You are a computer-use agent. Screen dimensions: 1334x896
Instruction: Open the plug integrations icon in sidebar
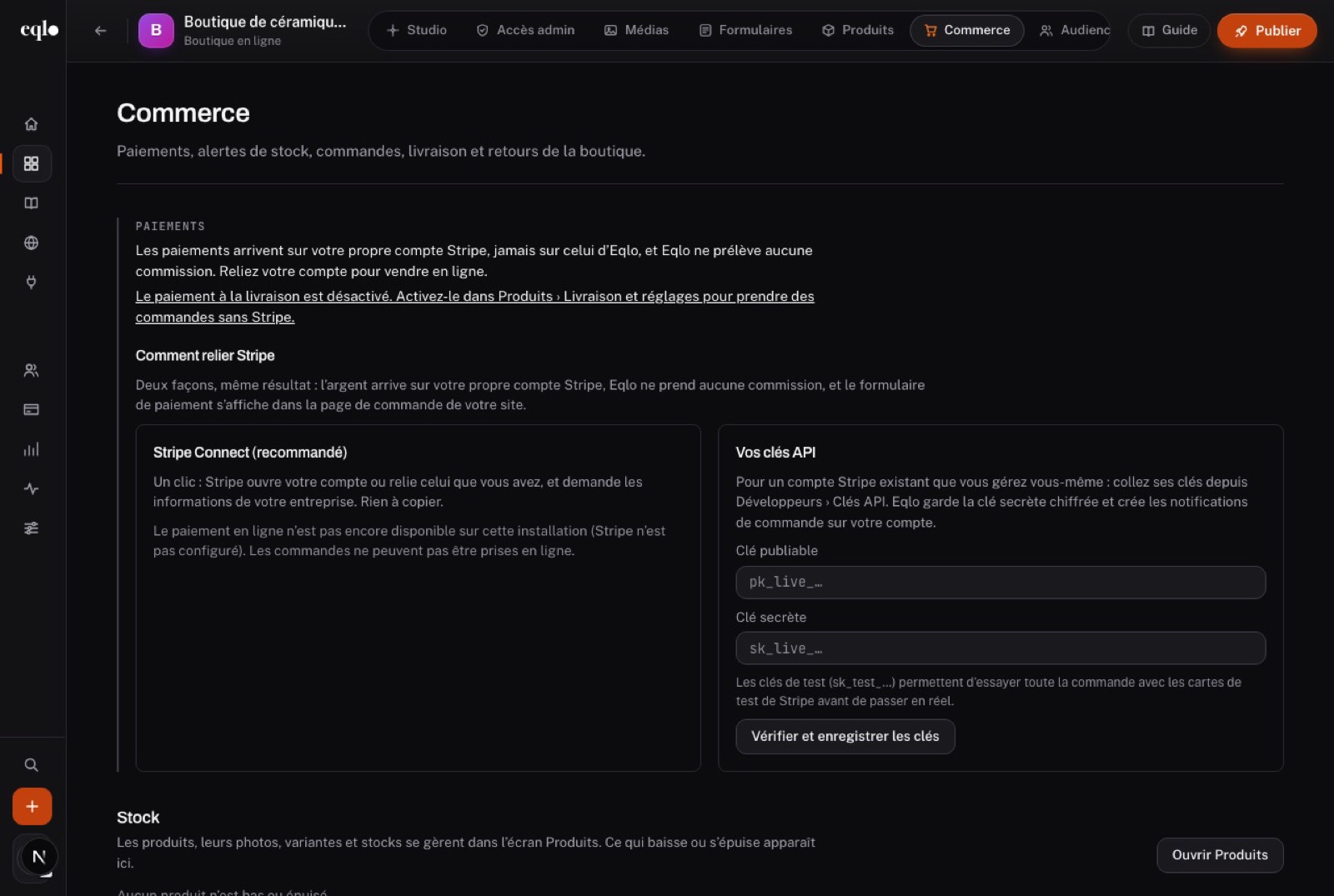pyautogui.click(x=32, y=283)
